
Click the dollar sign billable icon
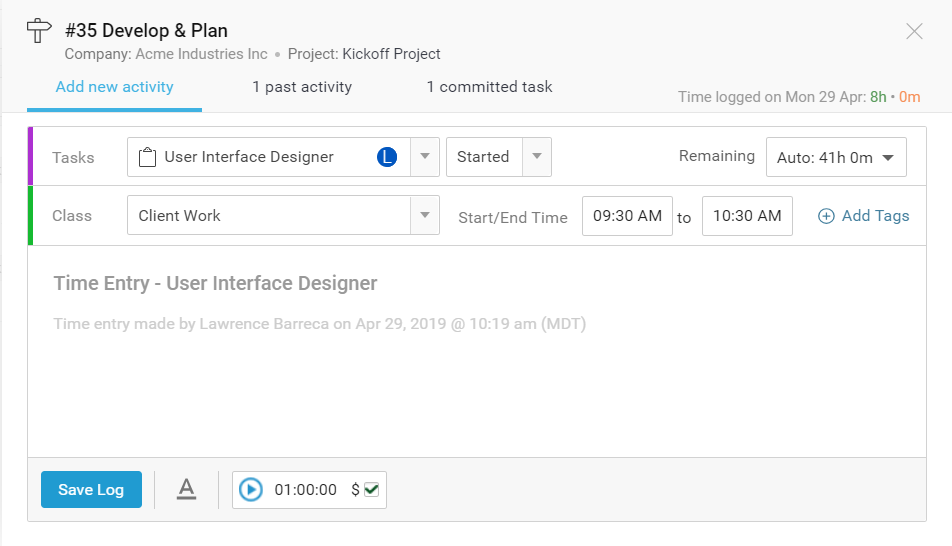[x=355, y=490]
